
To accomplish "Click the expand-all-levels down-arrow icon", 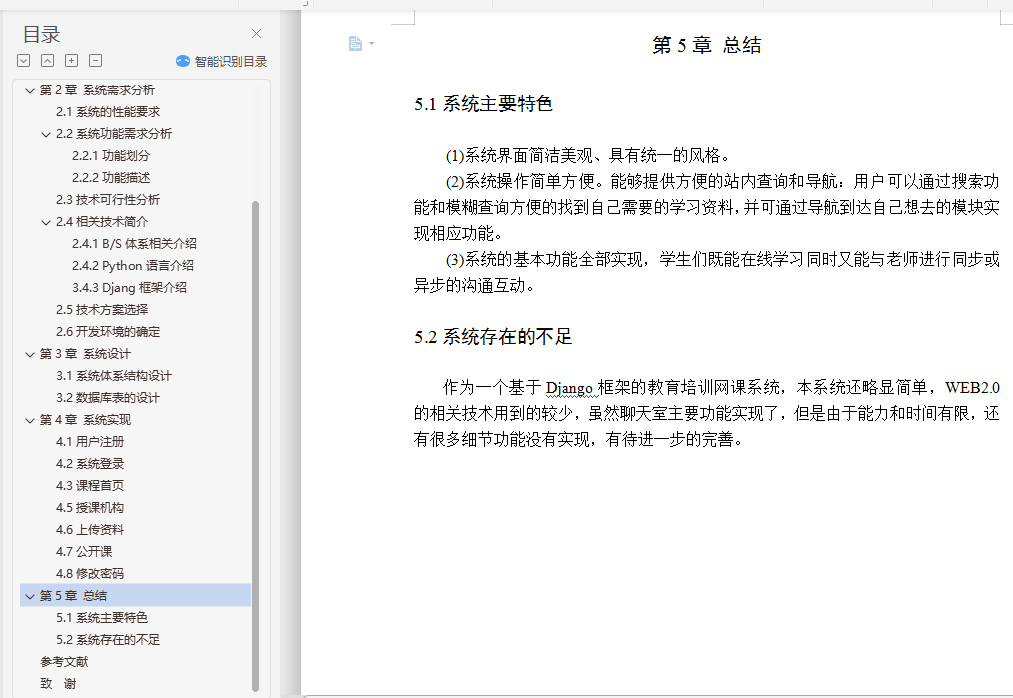I will 24,61.
